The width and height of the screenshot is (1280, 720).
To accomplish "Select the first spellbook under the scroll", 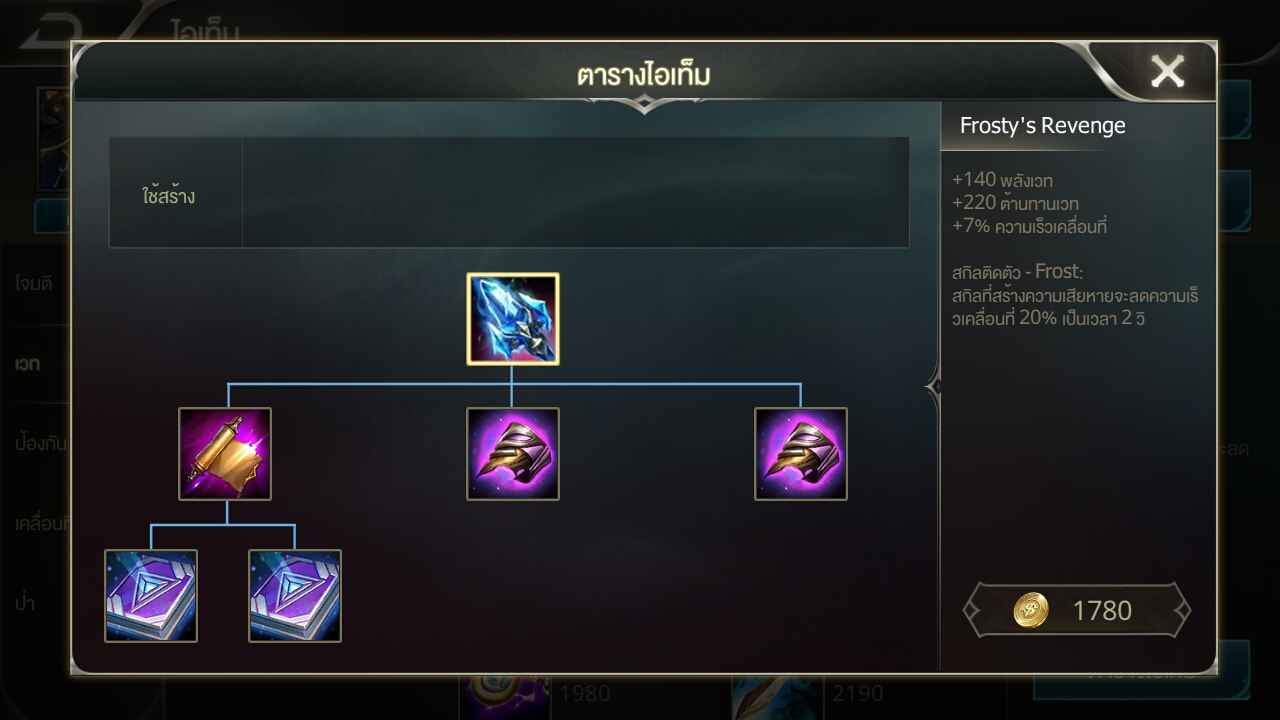I will pyautogui.click(x=151, y=596).
